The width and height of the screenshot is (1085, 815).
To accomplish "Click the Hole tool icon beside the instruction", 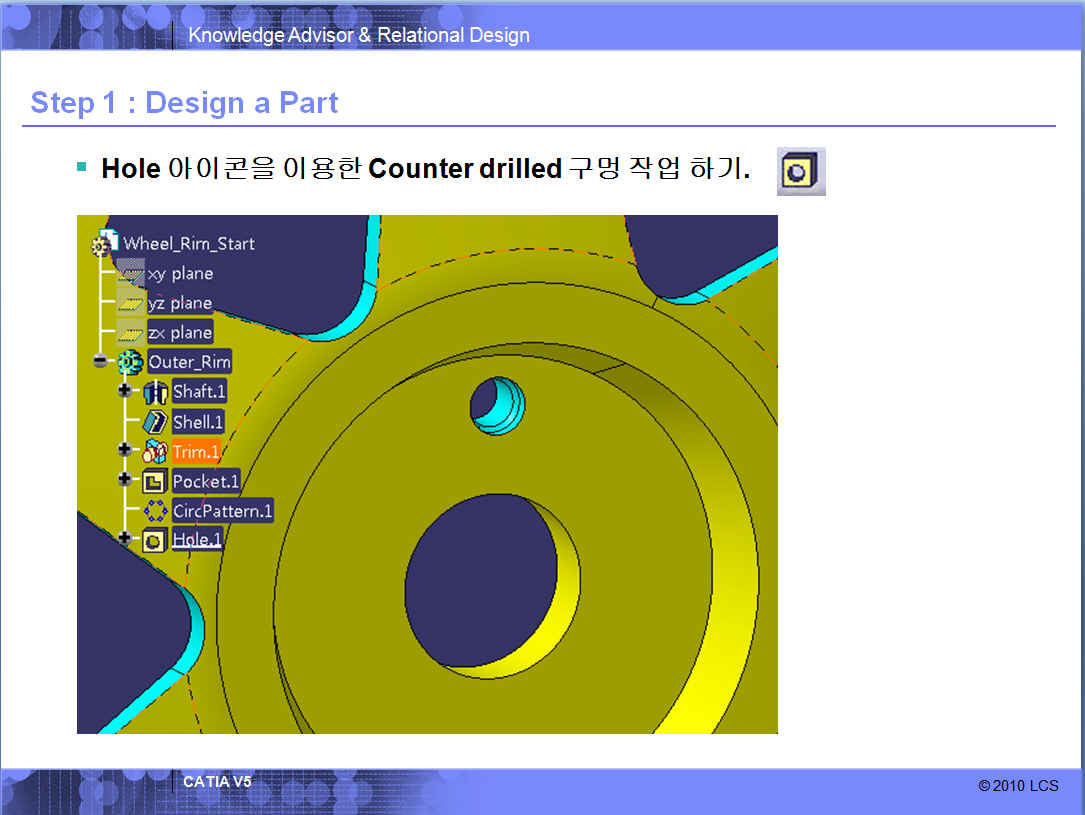I will pyautogui.click(x=801, y=172).
